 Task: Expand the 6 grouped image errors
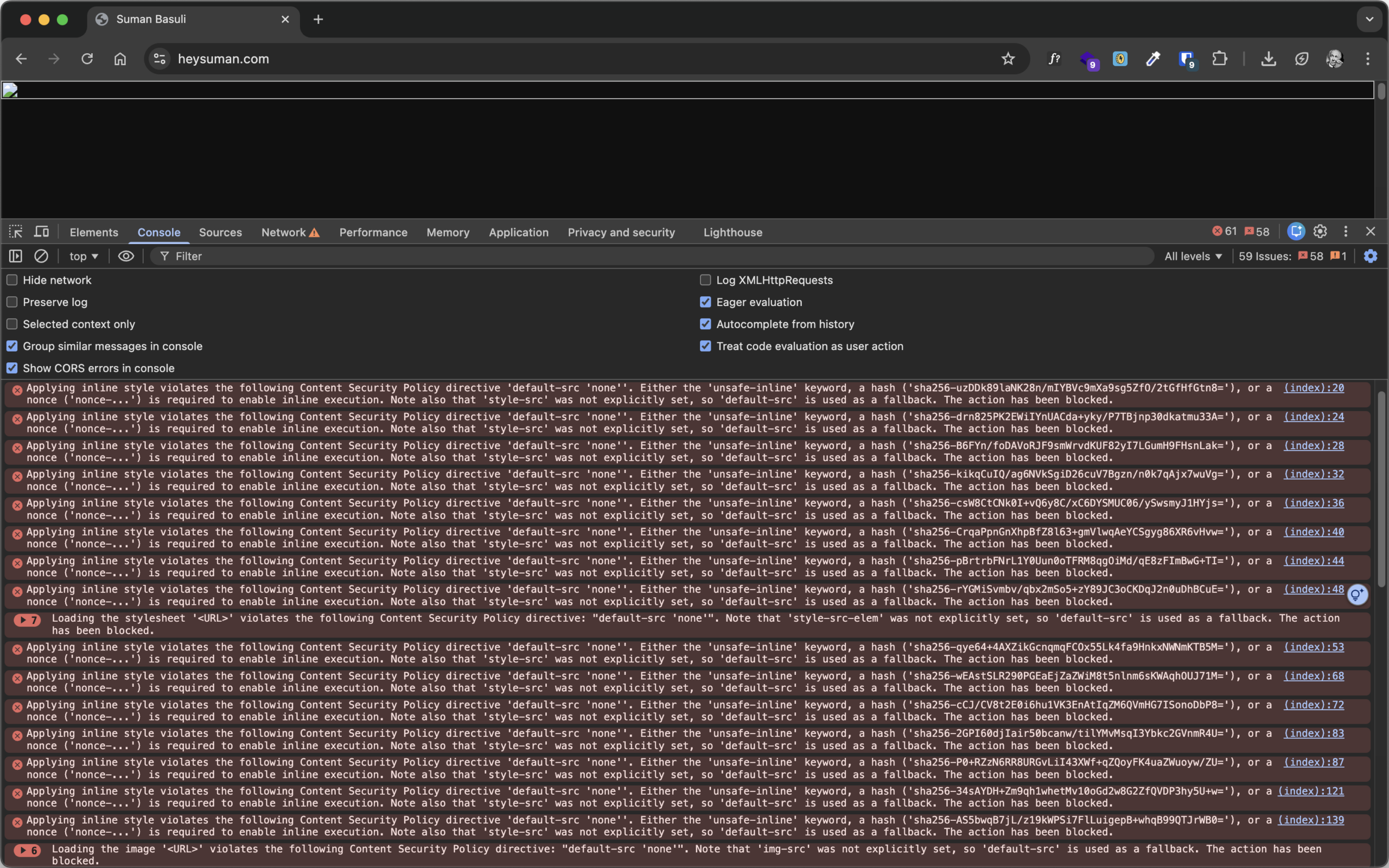(27, 850)
